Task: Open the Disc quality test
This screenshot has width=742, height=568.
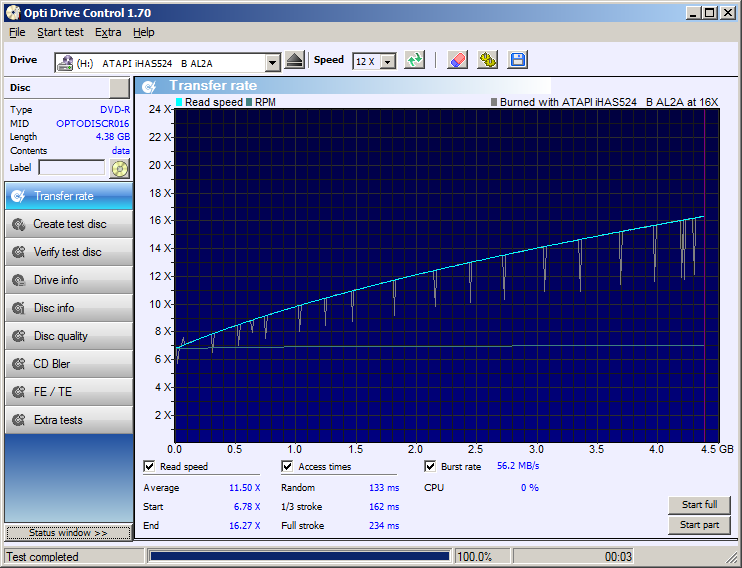Action: [69, 336]
